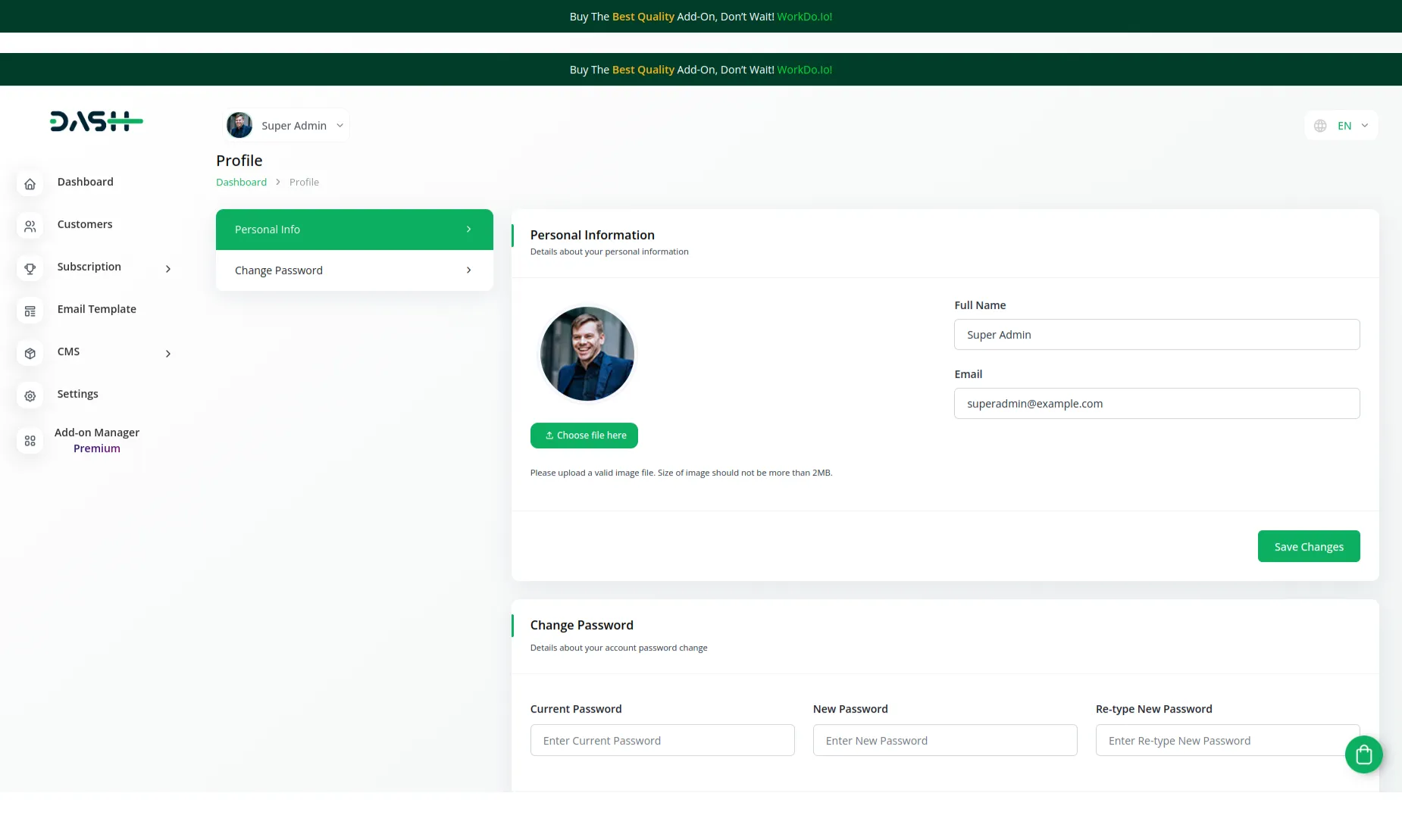This screenshot has width=1402, height=840.
Task: Click the Customers people icon
Action: pos(30,226)
